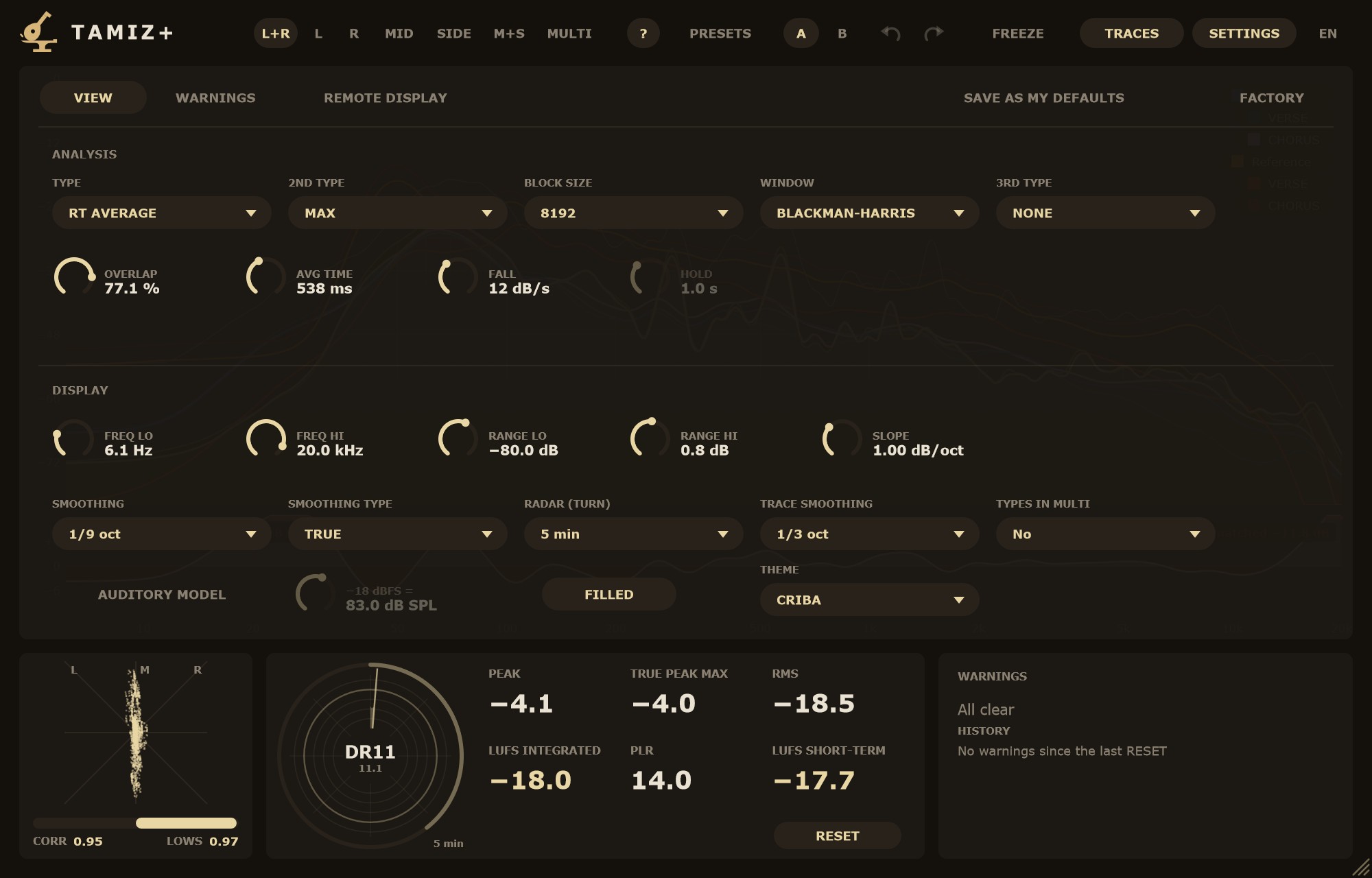Click the window resize grip icon
The height and width of the screenshot is (878, 1372).
pyautogui.click(x=1360, y=868)
